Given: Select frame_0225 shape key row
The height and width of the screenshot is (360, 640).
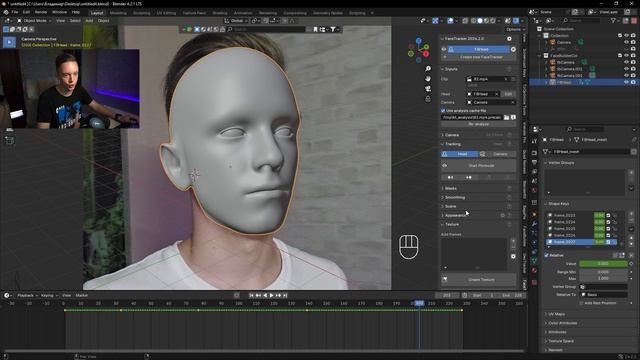Looking at the screenshot, I should pos(581,229).
